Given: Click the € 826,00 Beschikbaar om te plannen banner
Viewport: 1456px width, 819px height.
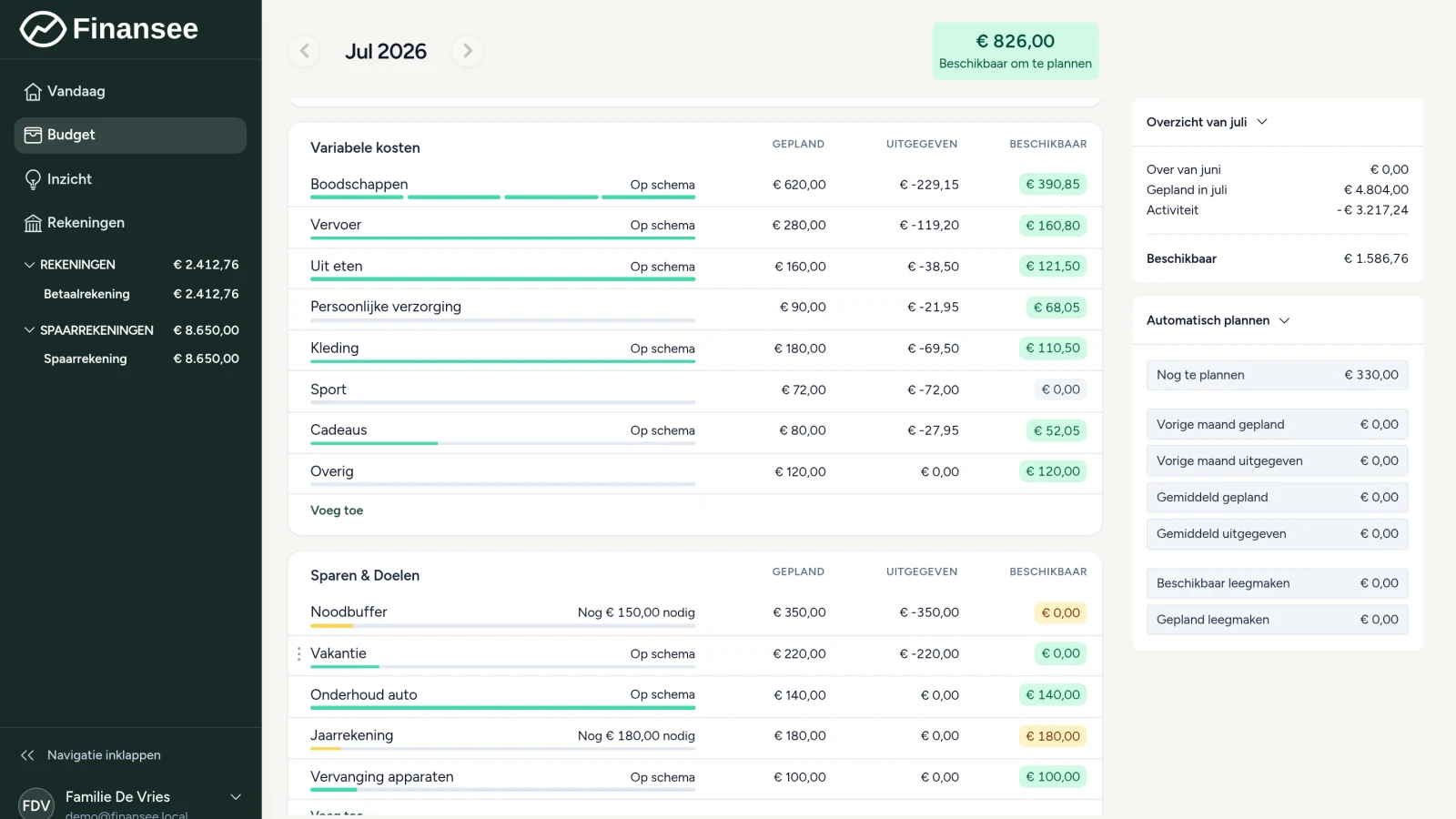Looking at the screenshot, I should [1016, 51].
